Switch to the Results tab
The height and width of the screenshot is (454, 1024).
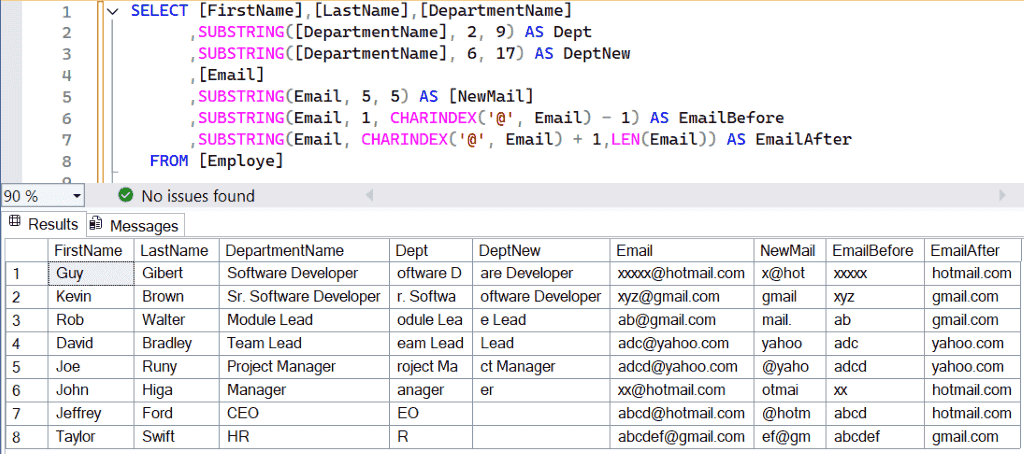[x=44, y=224]
